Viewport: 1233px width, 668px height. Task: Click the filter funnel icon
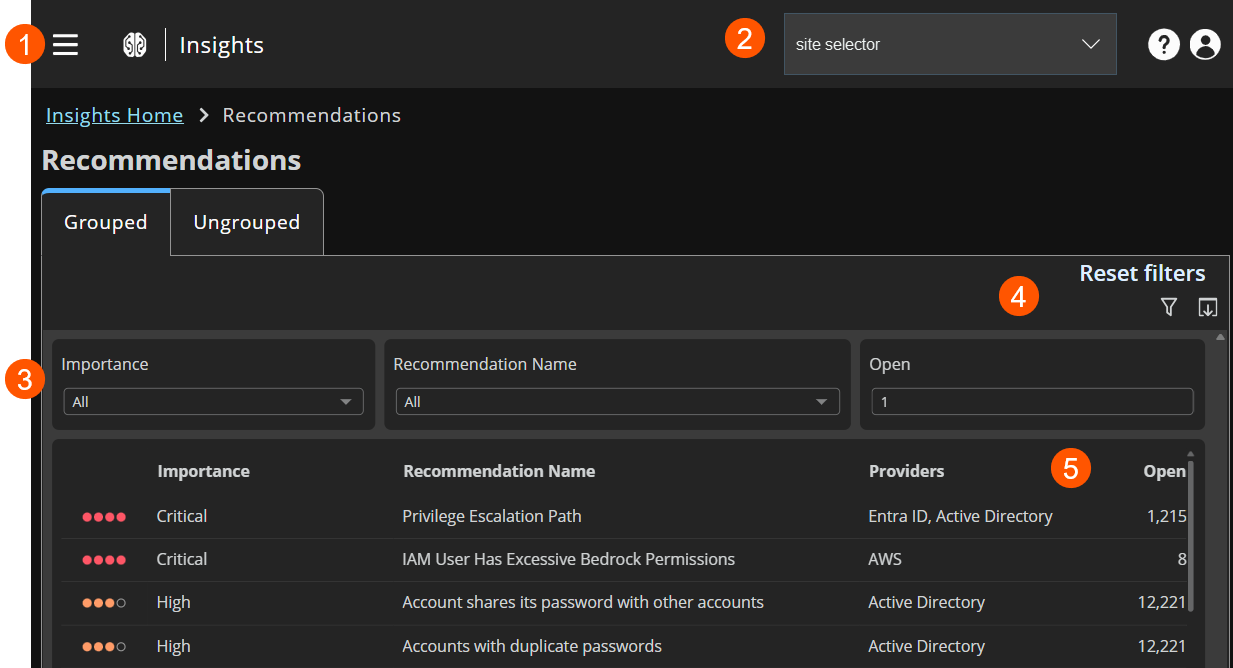coord(1169,307)
